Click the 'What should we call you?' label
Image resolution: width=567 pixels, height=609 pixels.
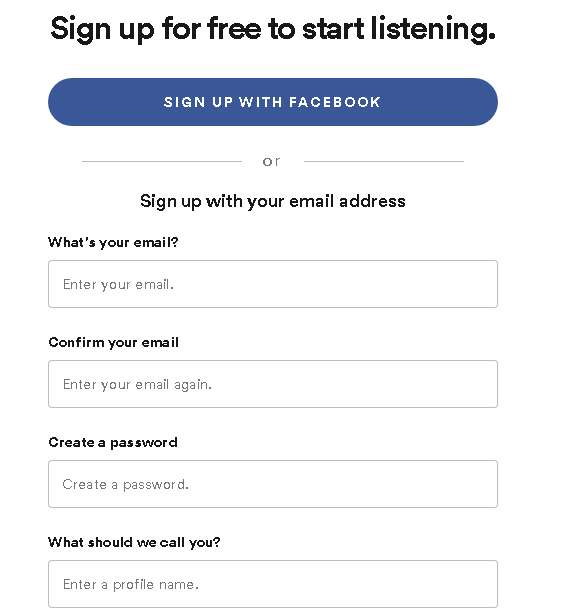(x=134, y=542)
